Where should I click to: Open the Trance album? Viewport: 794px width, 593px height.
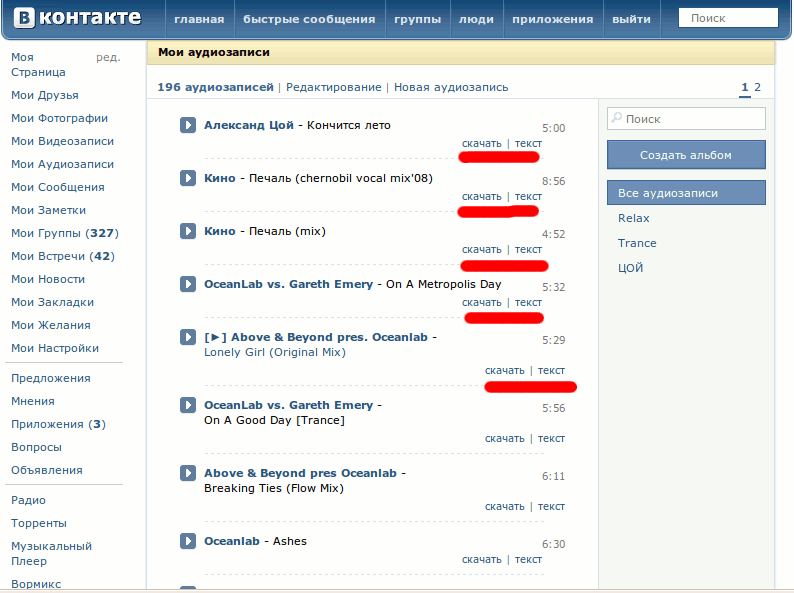pyautogui.click(x=637, y=243)
